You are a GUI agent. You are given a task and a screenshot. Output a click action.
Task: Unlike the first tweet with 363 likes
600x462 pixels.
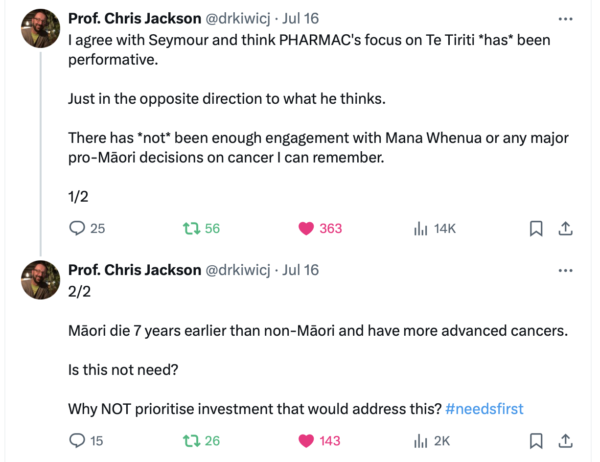(x=306, y=228)
